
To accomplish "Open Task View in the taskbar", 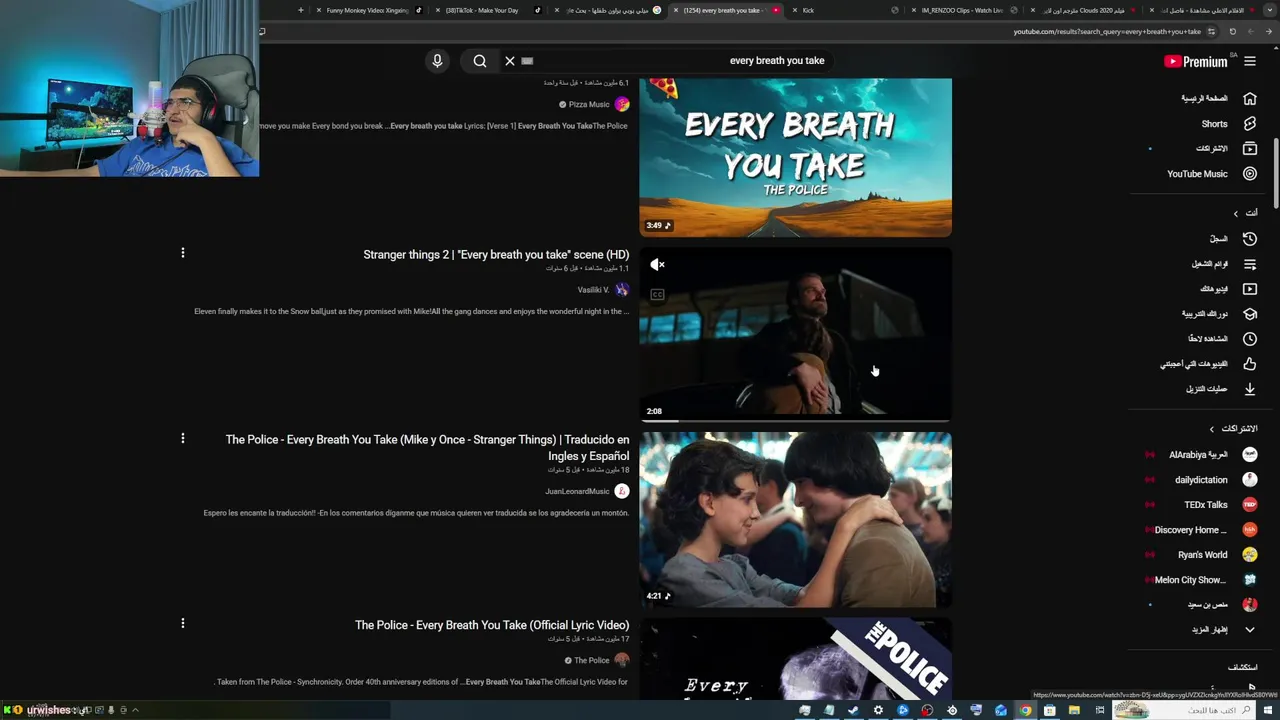I will [x=1099, y=710].
